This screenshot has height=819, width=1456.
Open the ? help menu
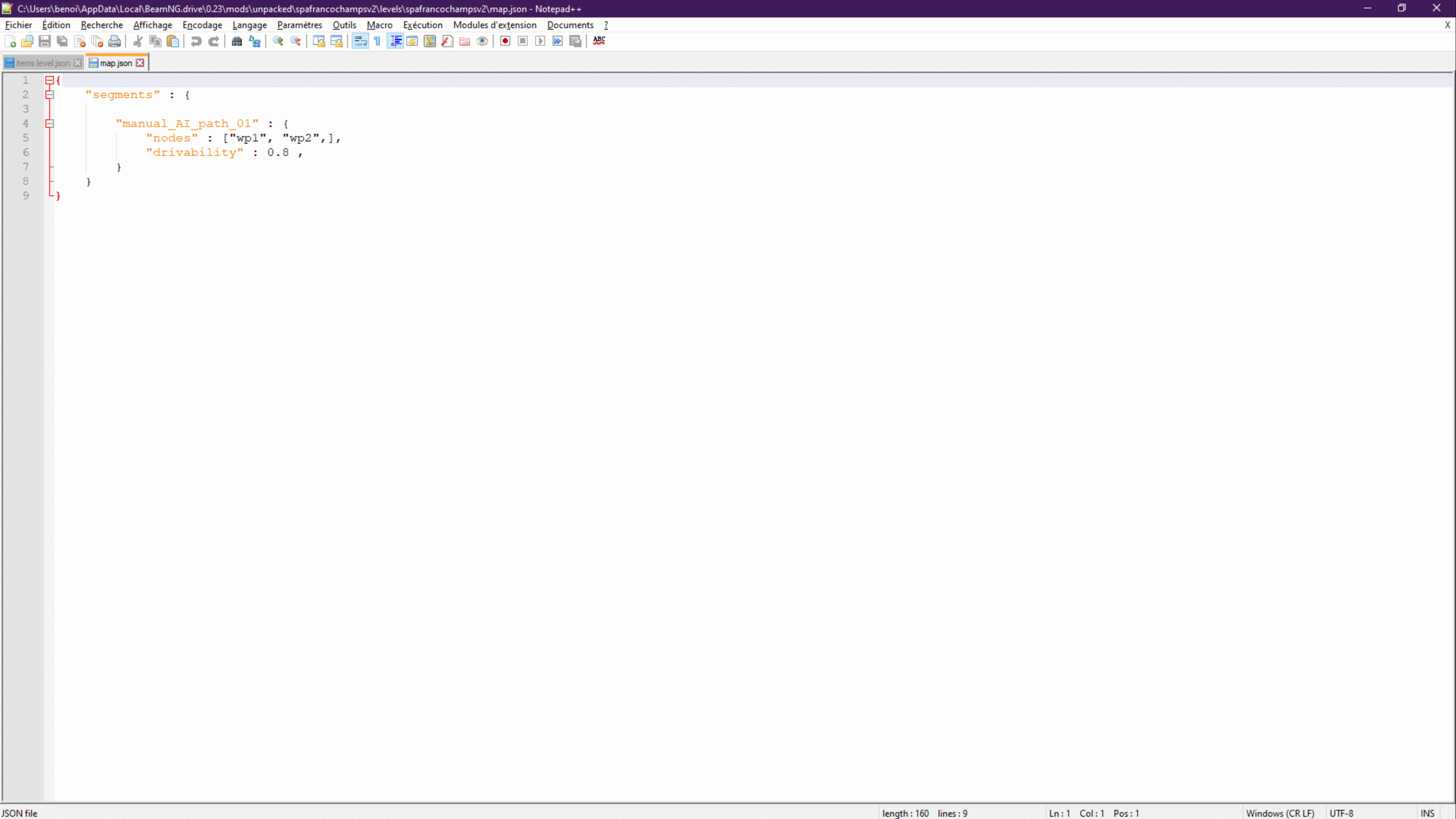606,25
